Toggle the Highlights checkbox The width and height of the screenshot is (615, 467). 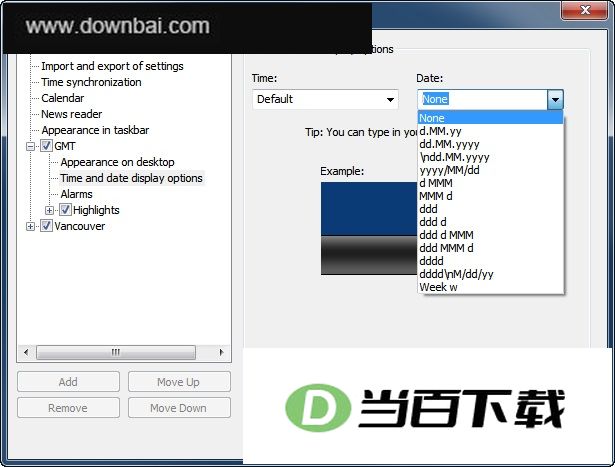click(x=65, y=210)
